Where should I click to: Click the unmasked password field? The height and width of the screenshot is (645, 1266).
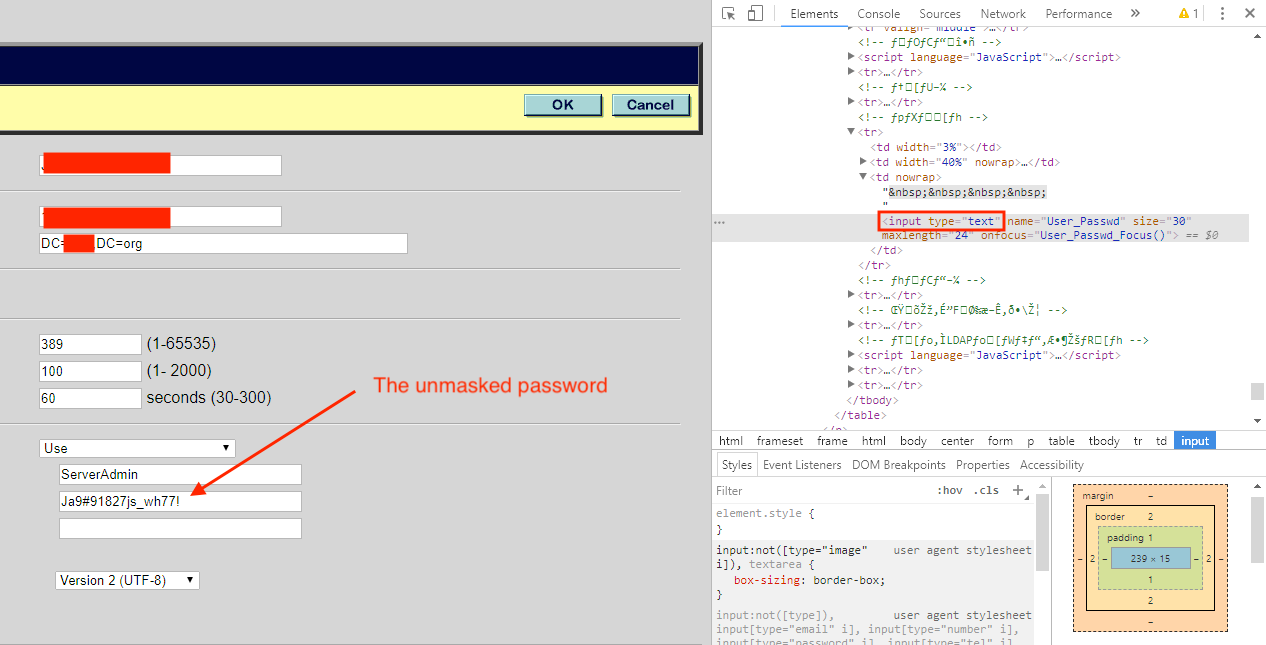pyautogui.click(x=180, y=501)
